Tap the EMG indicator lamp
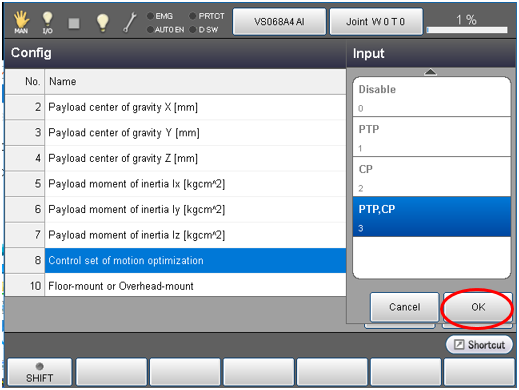Image resolution: width=519 pixels, height=390 pixels. (150, 16)
